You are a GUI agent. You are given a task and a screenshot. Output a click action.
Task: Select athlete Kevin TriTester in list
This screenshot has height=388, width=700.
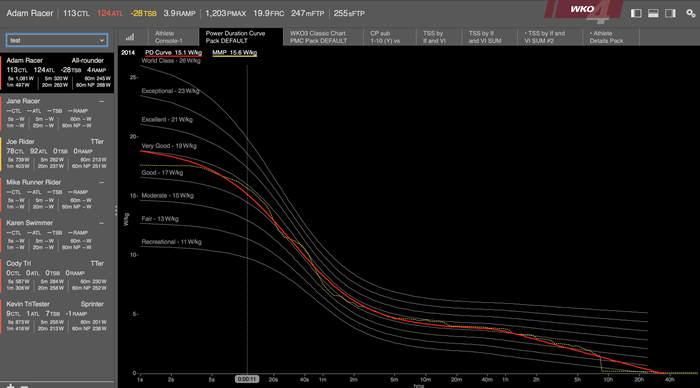coord(57,317)
